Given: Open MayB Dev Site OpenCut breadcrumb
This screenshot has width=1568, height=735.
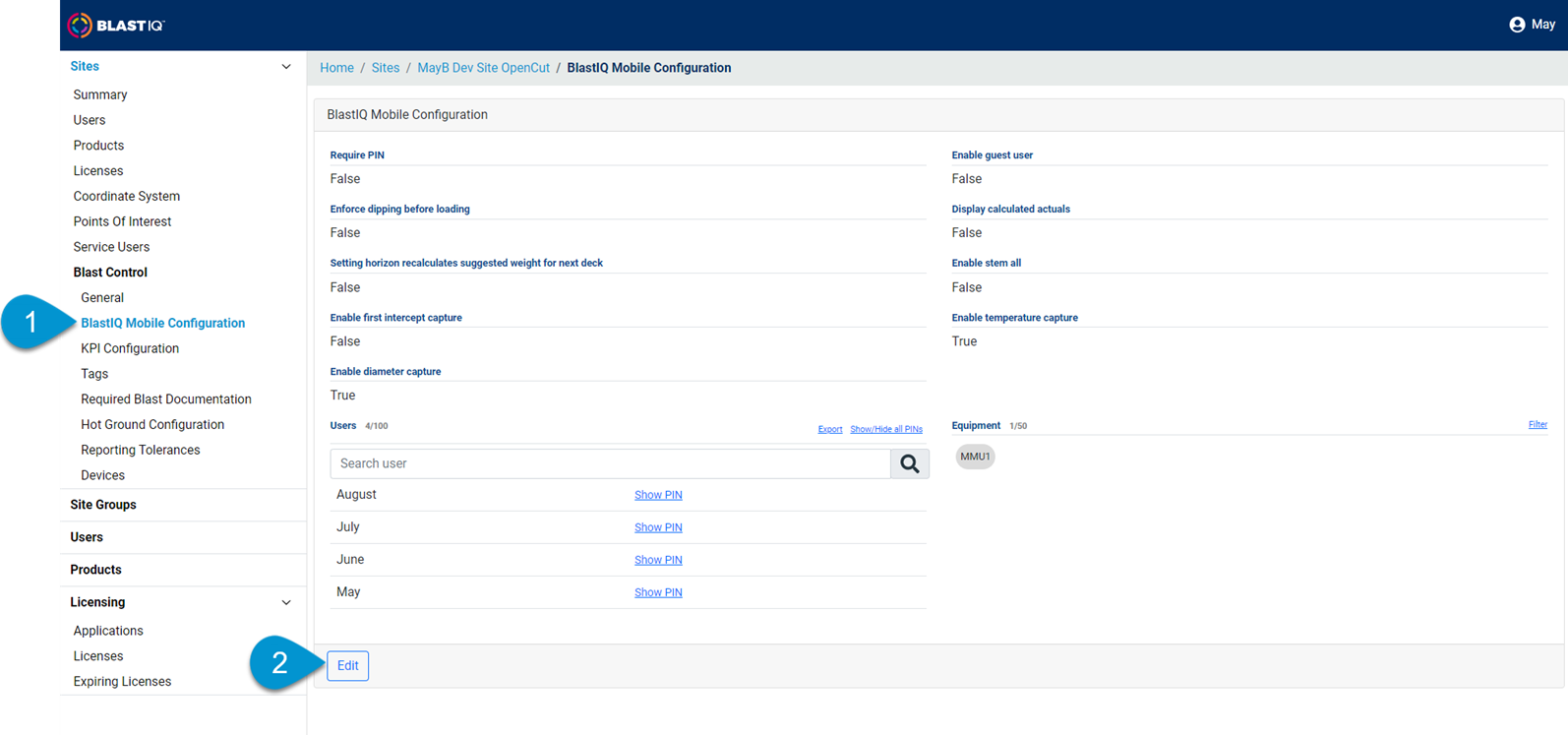Looking at the screenshot, I should point(484,68).
